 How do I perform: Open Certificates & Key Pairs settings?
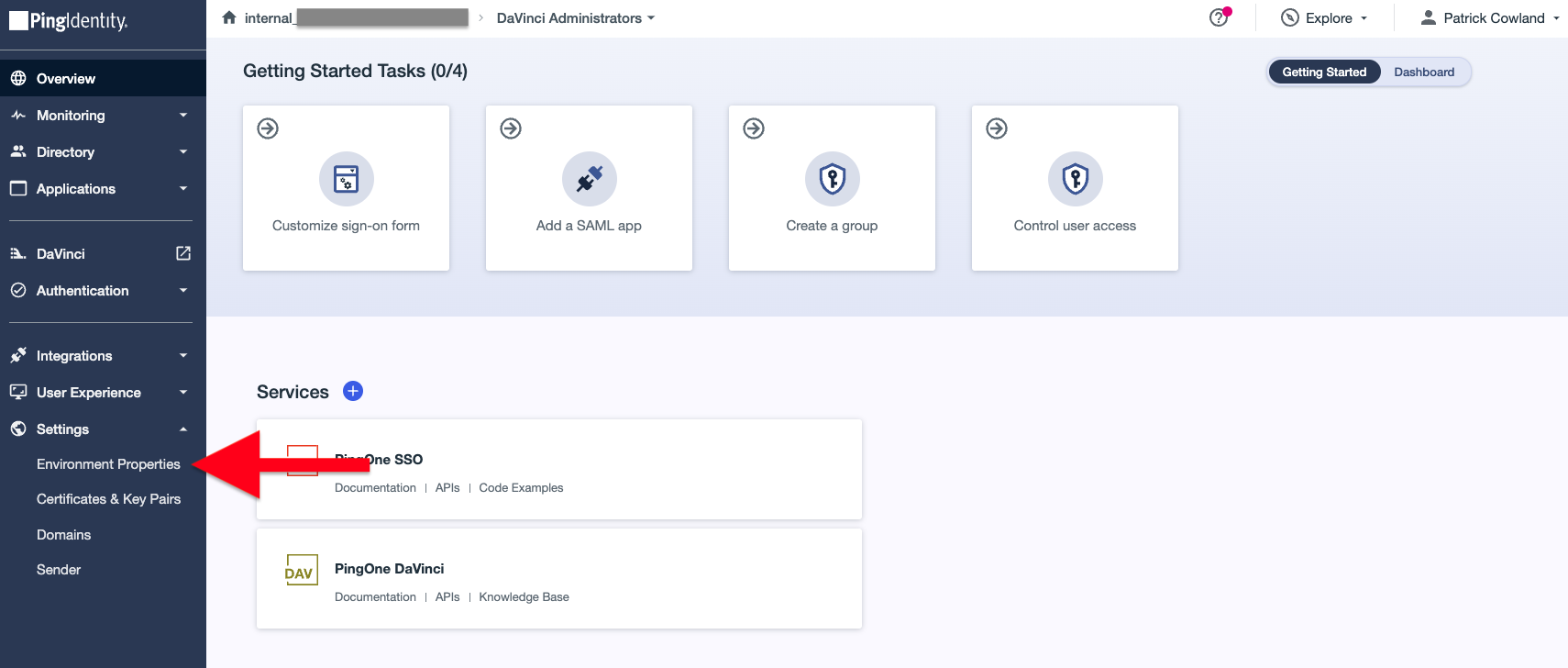[x=108, y=499]
